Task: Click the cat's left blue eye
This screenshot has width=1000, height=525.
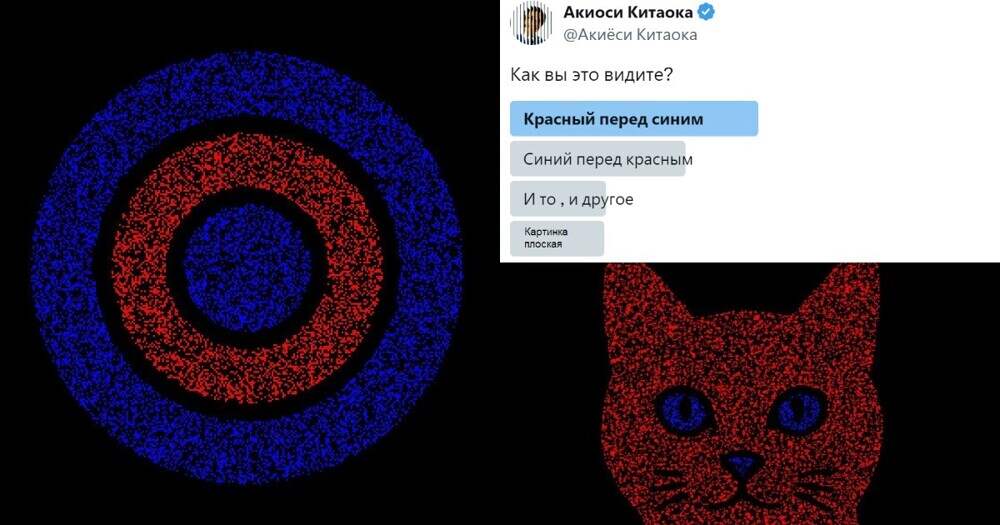Action: coord(684,410)
